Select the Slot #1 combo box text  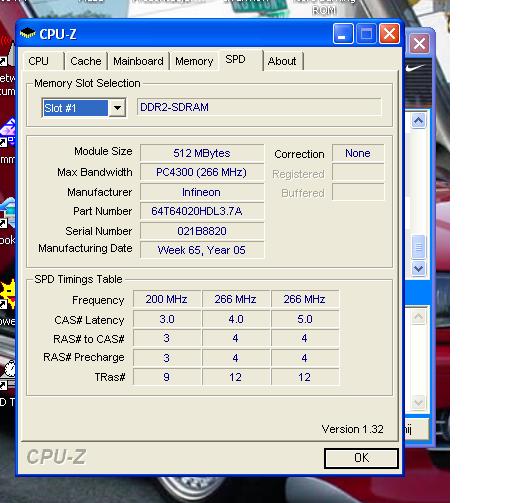[x=75, y=108]
